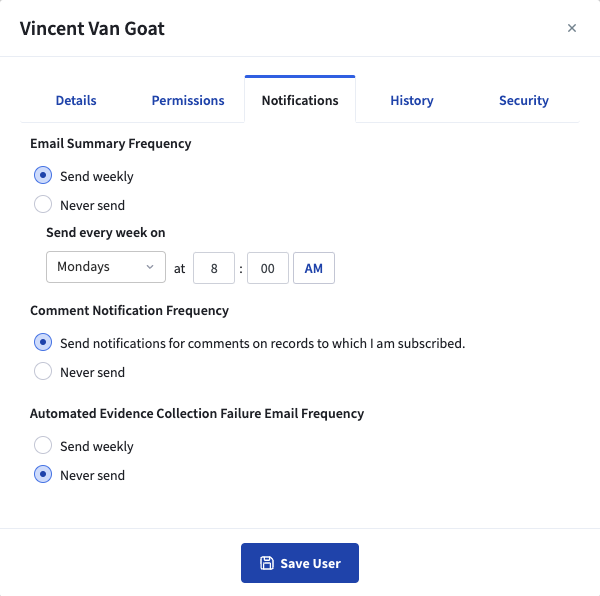Toggle the AM period button
Image resolution: width=600 pixels, height=596 pixels.
point(314,268)
